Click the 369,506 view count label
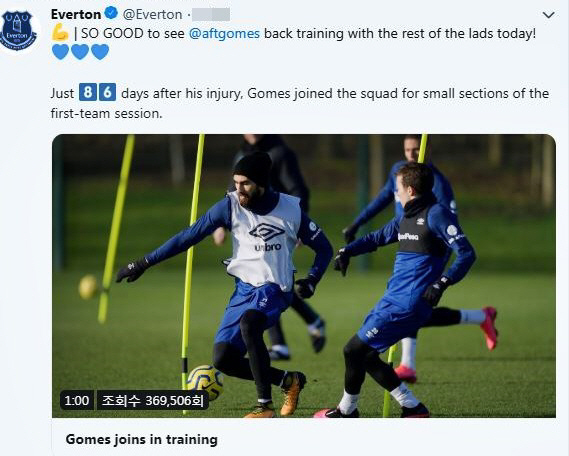The image size is (569, 456). pyautogui.click(x=152, y=400)
